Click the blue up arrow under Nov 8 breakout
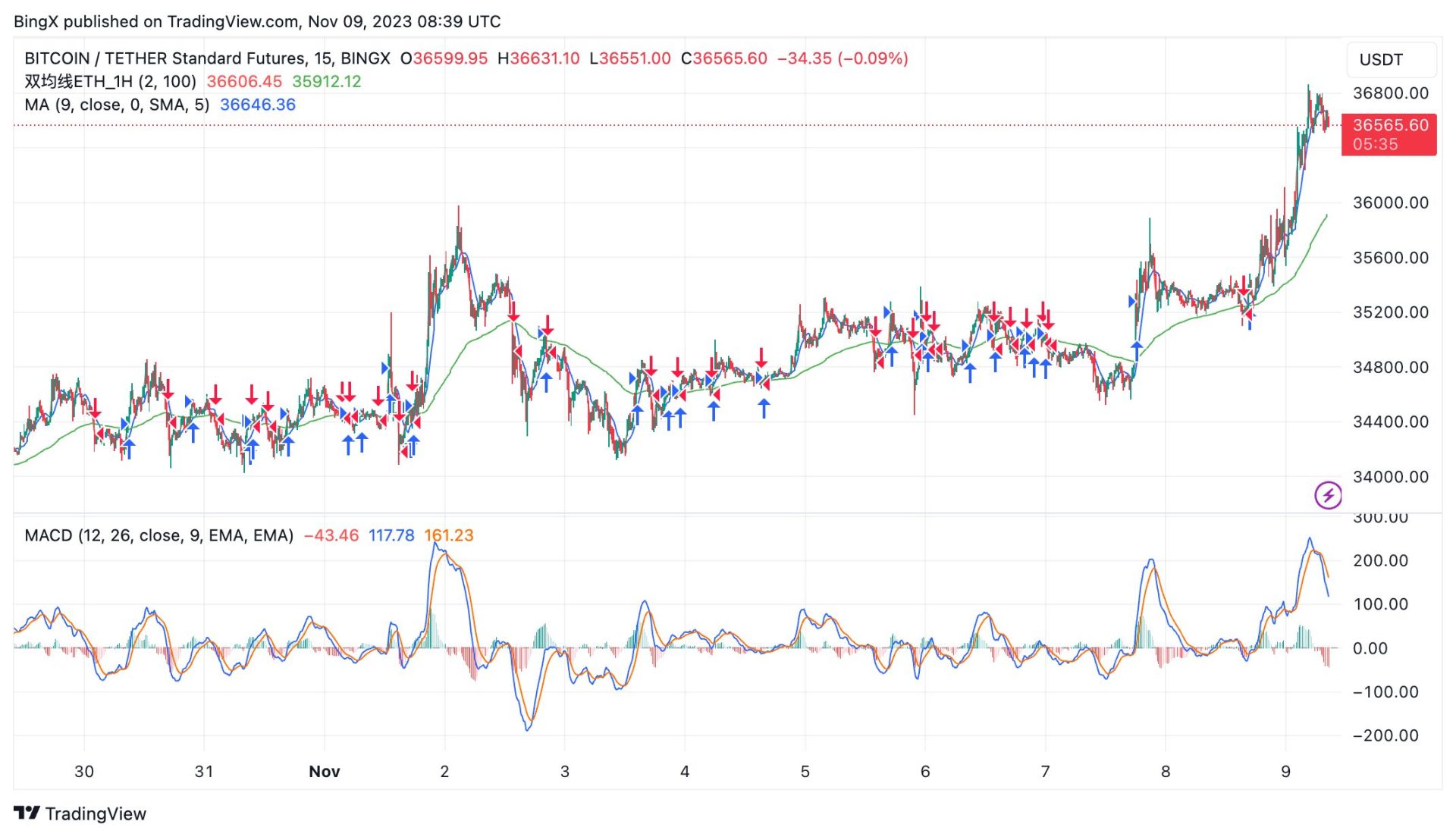Viewport: 1456px width, 837px height. pos(1136,350)
